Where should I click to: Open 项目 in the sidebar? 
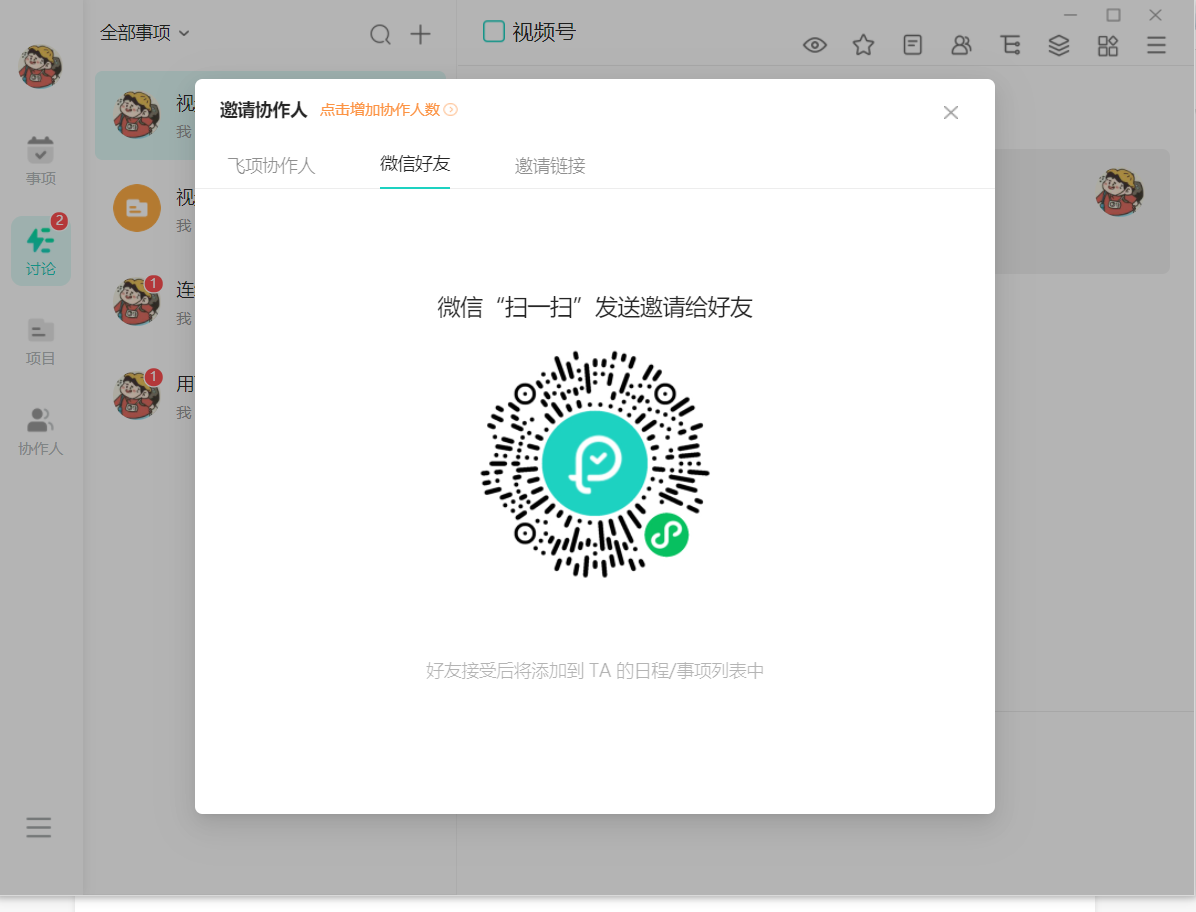(40, 342)
